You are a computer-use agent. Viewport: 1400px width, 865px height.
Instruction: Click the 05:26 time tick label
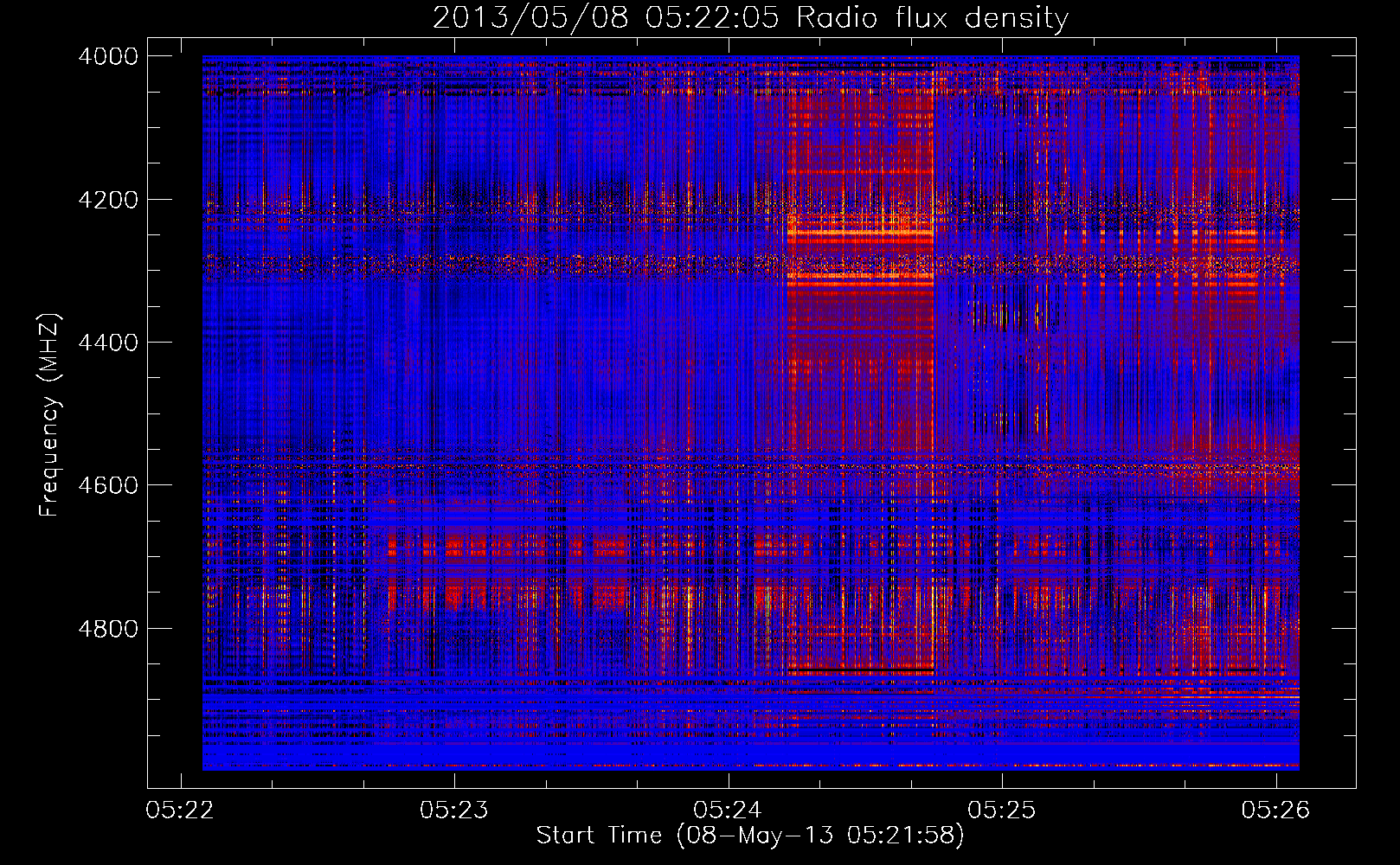tap(1275, 811)
